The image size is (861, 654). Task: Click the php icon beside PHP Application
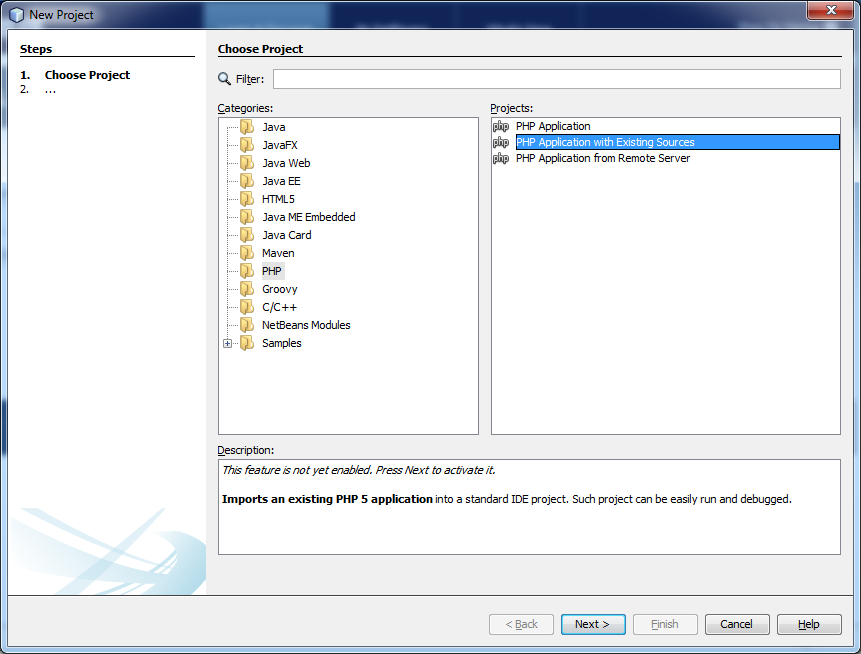click(501, 126)
